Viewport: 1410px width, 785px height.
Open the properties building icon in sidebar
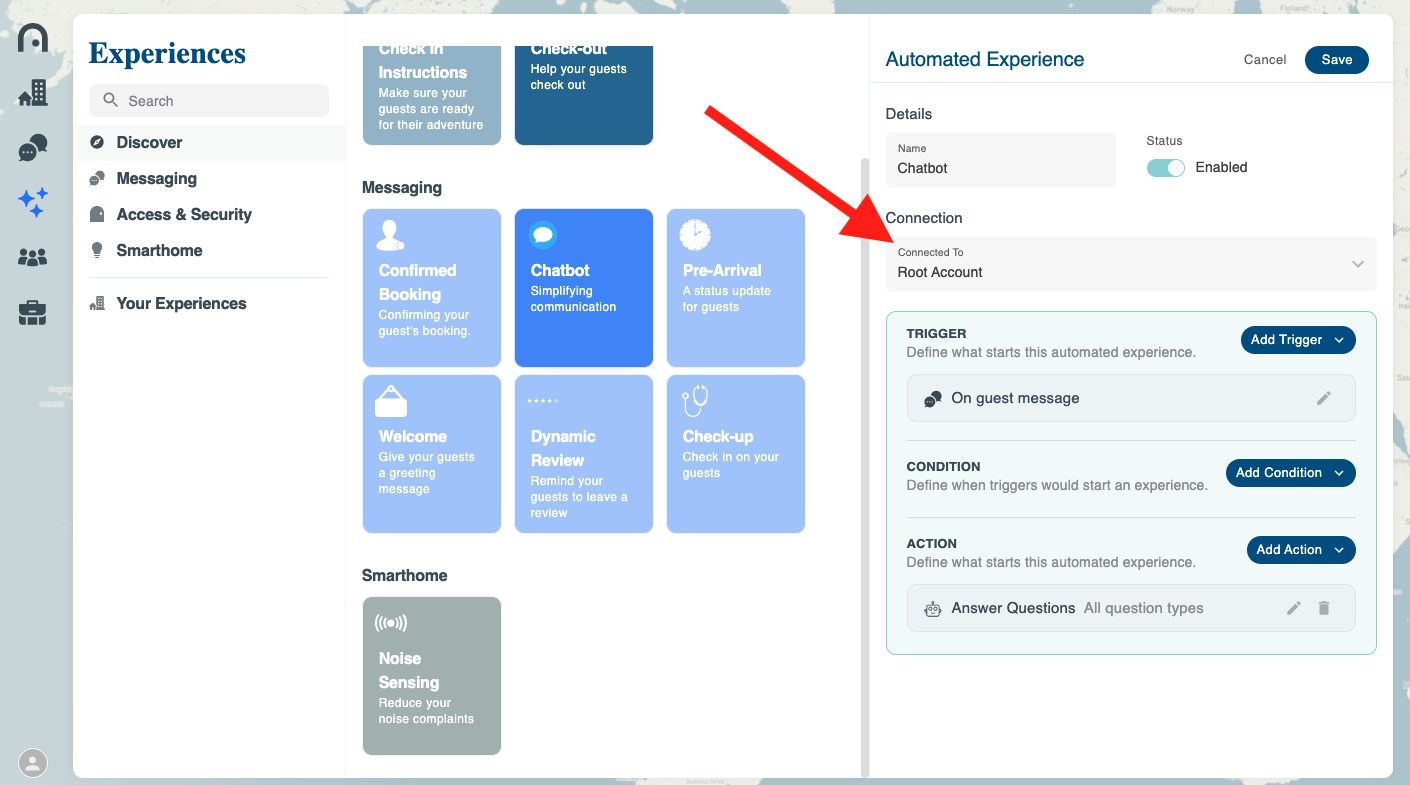pyautogui.click(x=33, y=93)
